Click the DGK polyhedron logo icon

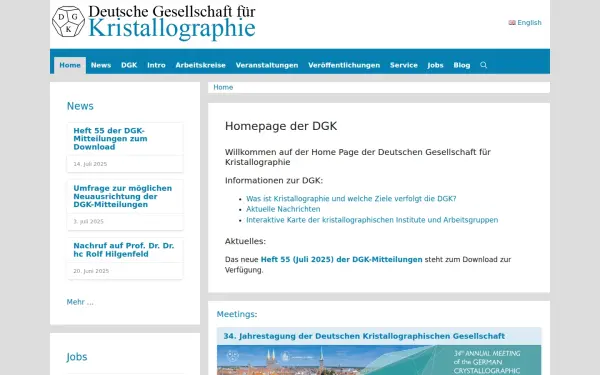coord(68,21)
